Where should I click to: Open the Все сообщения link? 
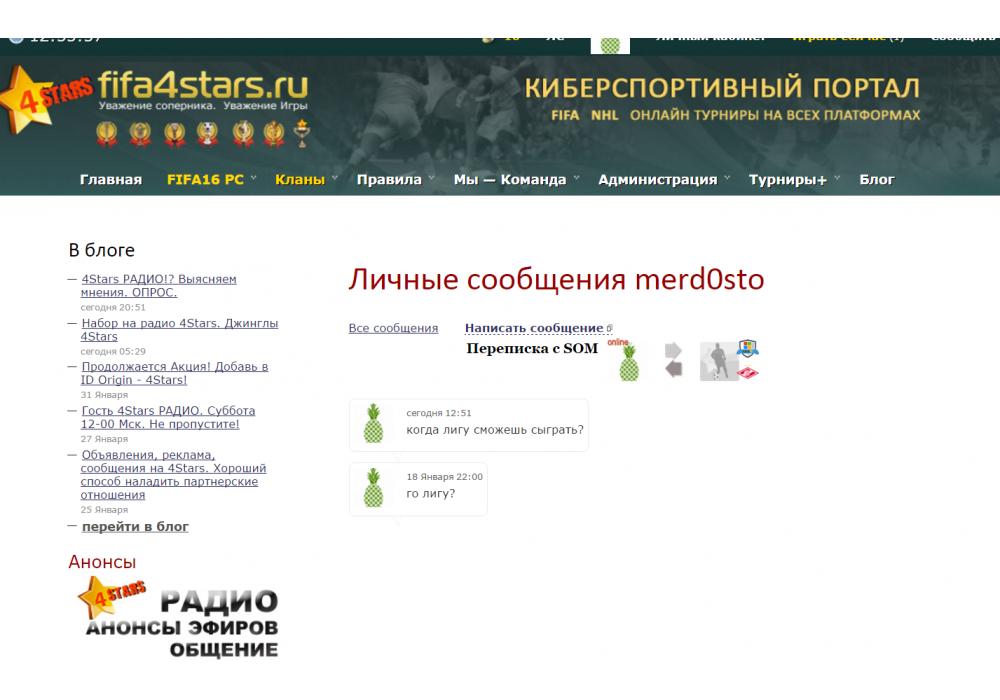[x=393, y=328]
